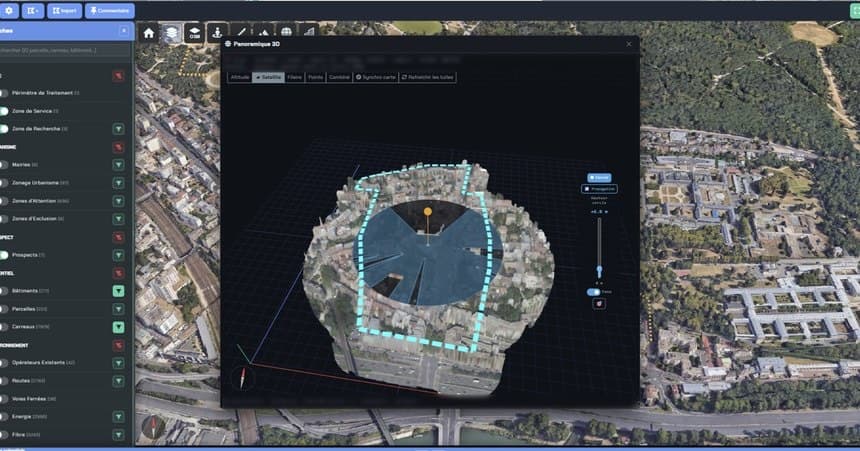Click the compass inside the Panoramique 3D window

point(242,377)
